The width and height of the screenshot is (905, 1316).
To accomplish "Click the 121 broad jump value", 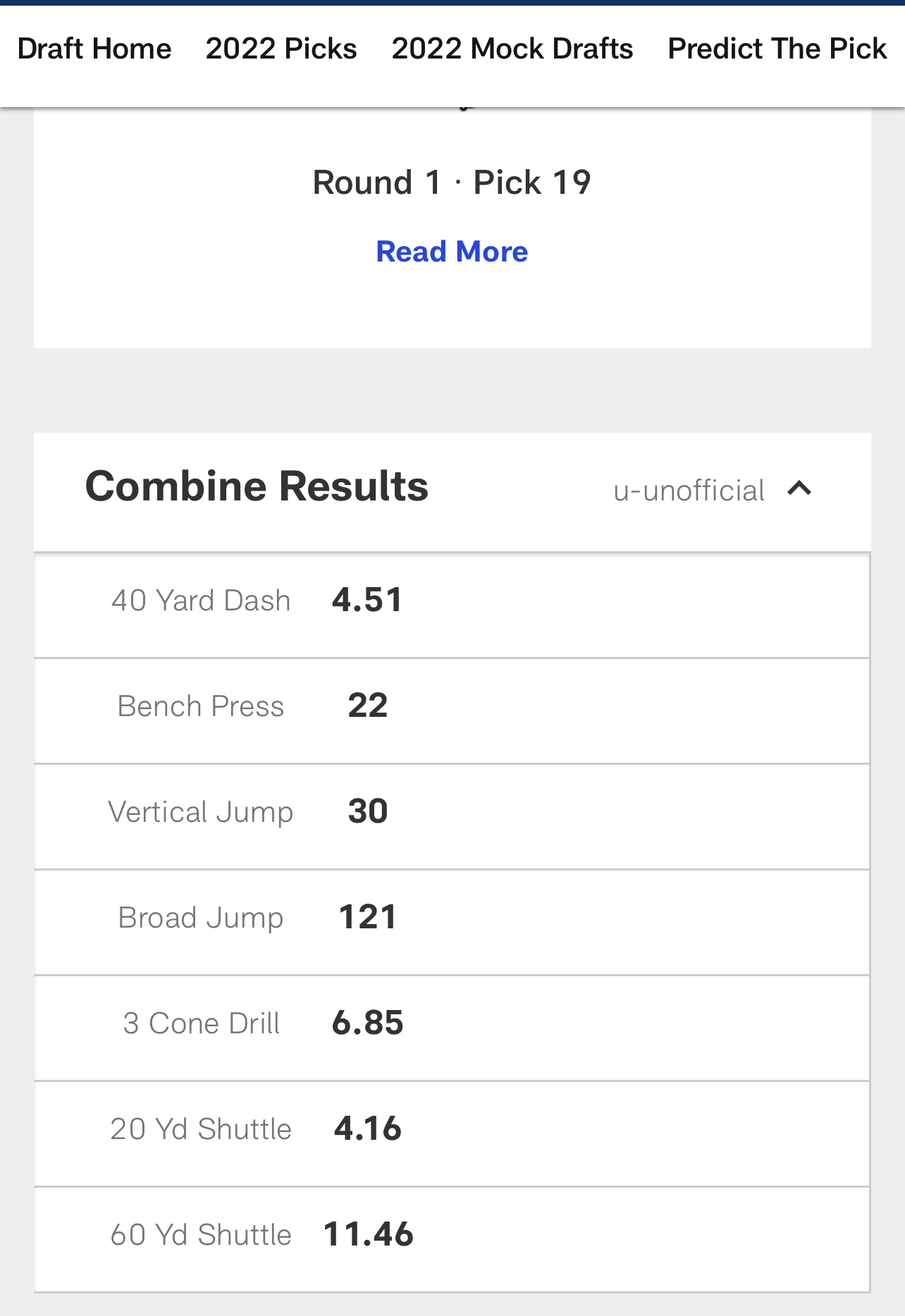I will [367, 918].
